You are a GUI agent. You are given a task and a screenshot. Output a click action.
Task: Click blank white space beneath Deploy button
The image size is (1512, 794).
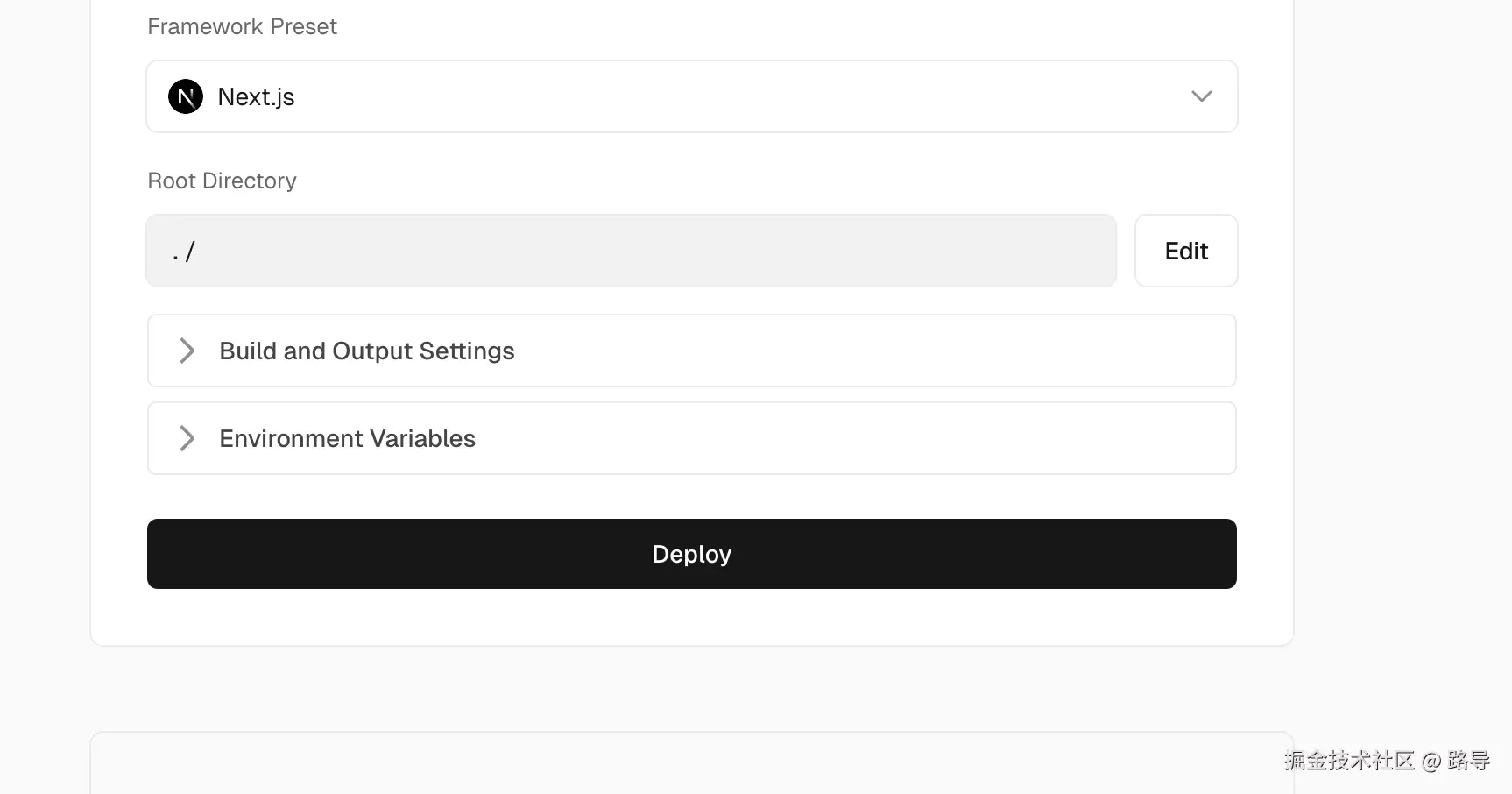click(692, 617)
